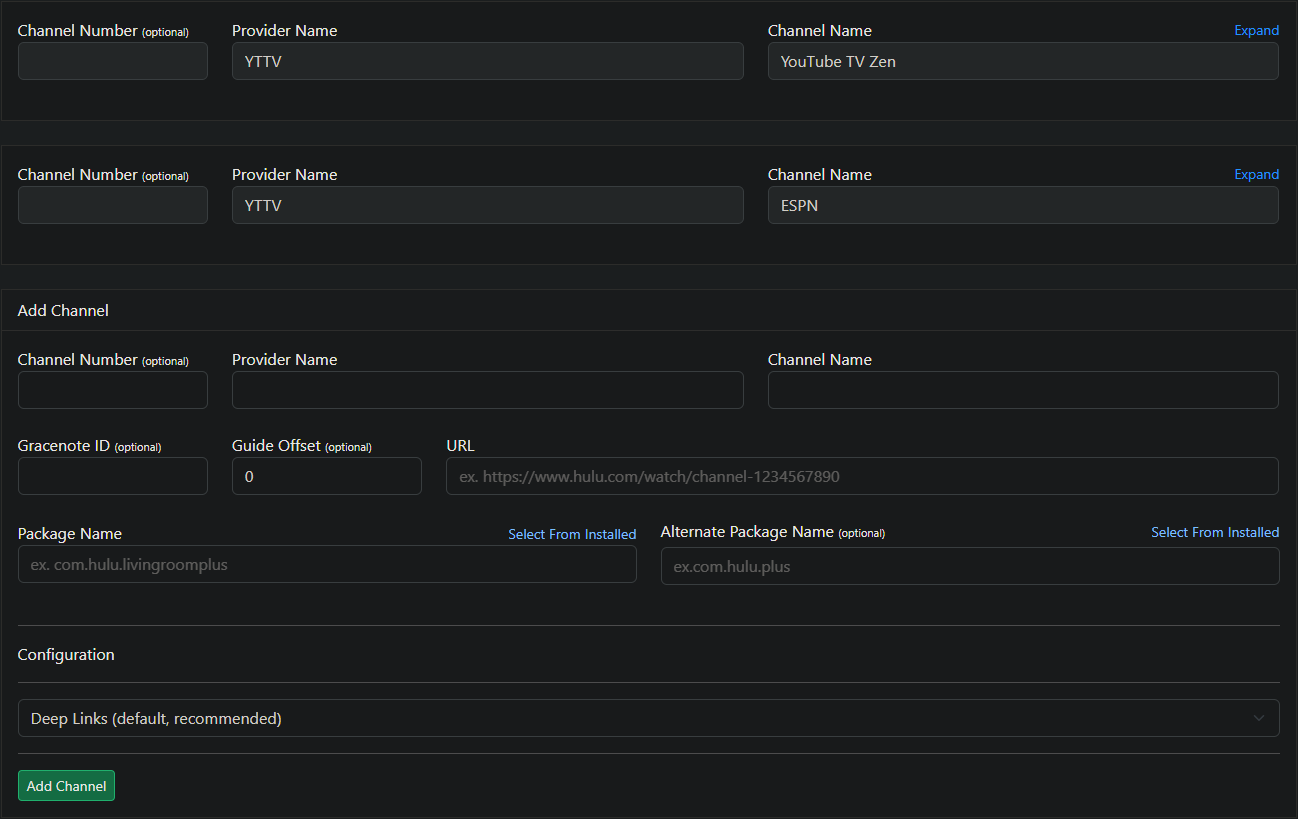Focus the Alternate Package Name input field
Image resolution: width=1298 pixels, height=819 pixels.
(x=969, y=566)
